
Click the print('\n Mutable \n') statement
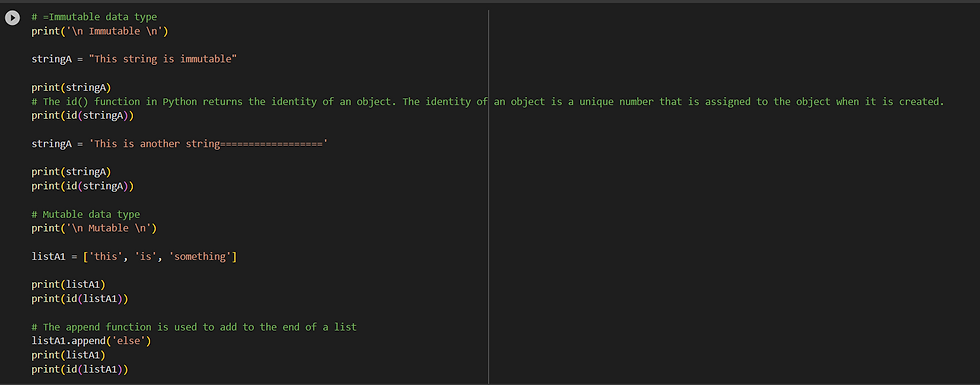pyautogui.click(x=94, y=228)
